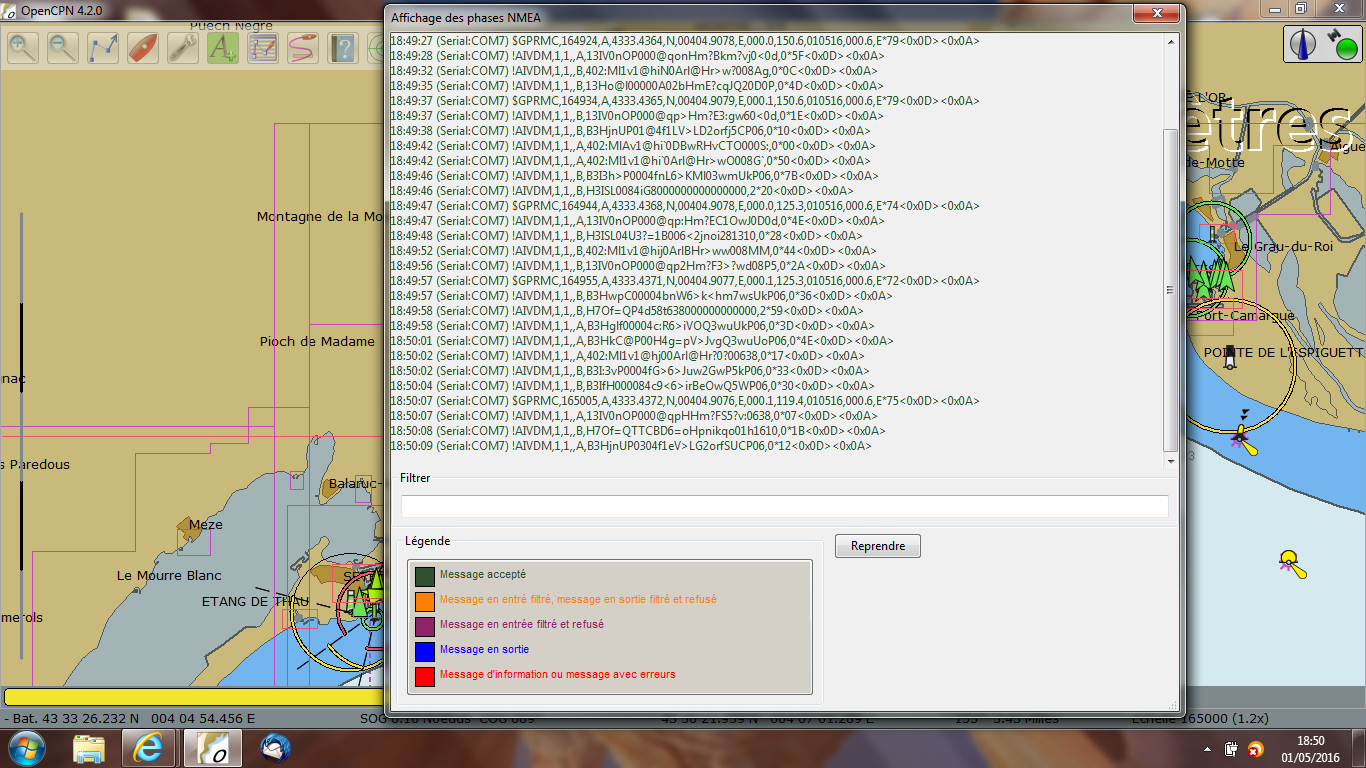Click the Message accepté legend label

click(483, 575)
